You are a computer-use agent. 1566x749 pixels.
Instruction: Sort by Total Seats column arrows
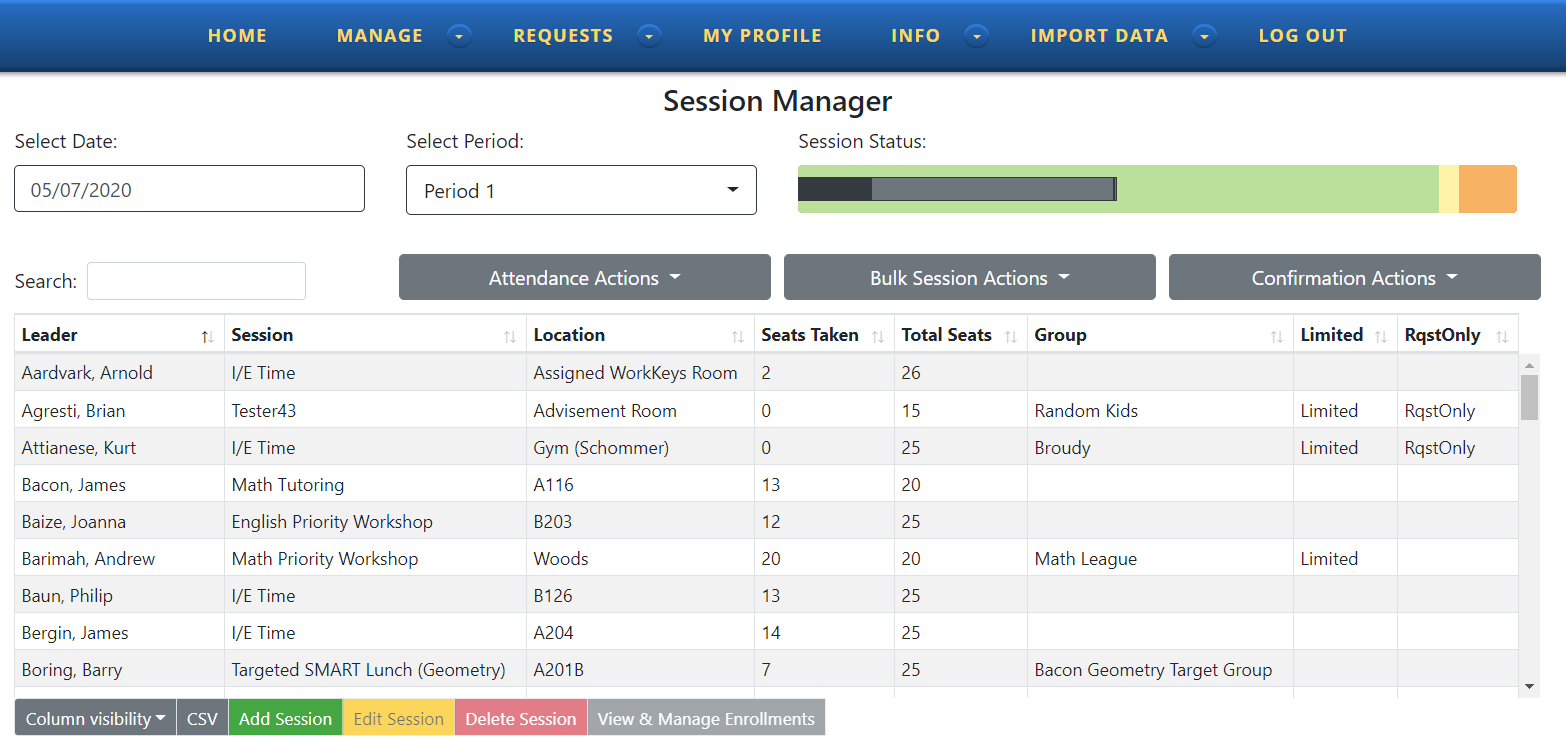(x=1011, y=337)
